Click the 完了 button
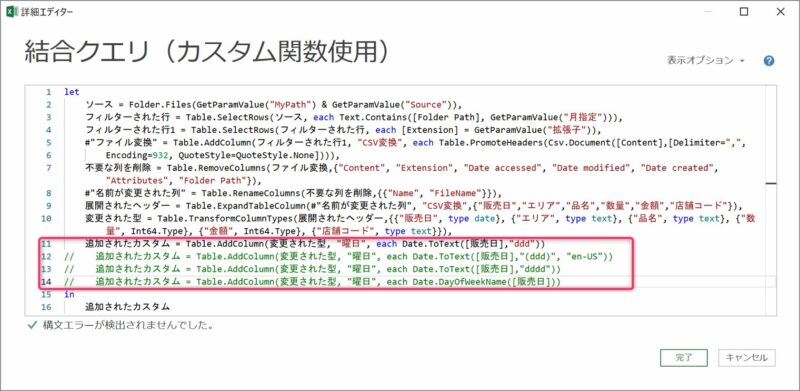 click(x=683, y=358)
